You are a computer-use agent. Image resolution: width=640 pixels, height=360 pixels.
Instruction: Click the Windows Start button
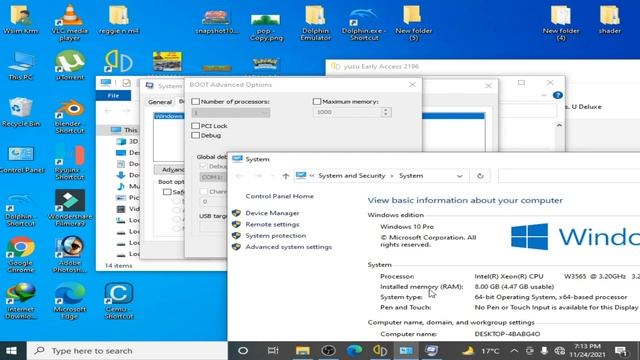pyautogui.click(x=11, y=351)
